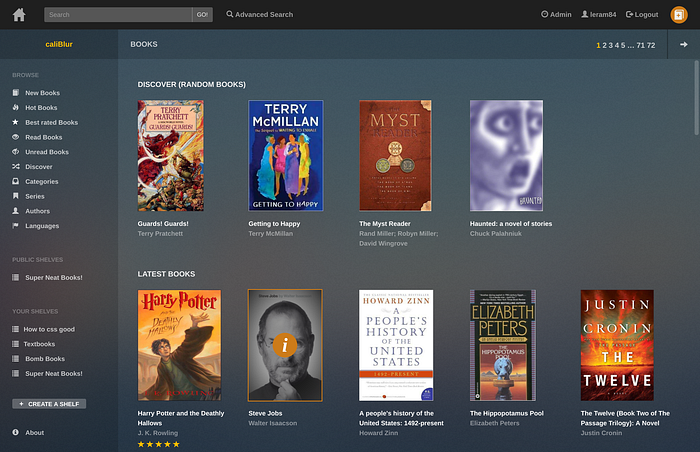The height and width of the screenshot is (452, 700).
Task: Show Unread Books
Action: coord(47,152)
